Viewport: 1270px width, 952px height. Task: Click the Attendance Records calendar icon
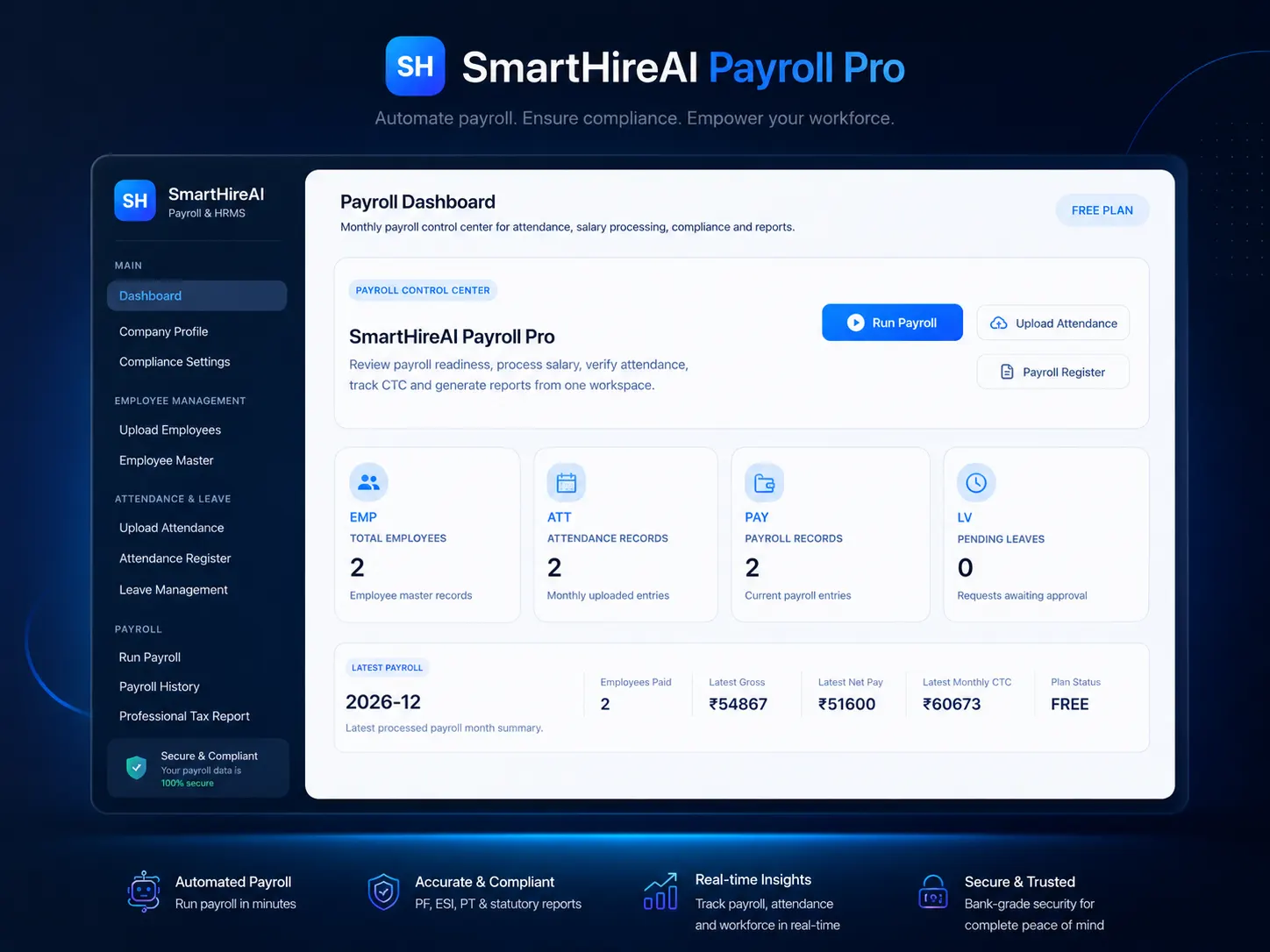pos(567,482)
